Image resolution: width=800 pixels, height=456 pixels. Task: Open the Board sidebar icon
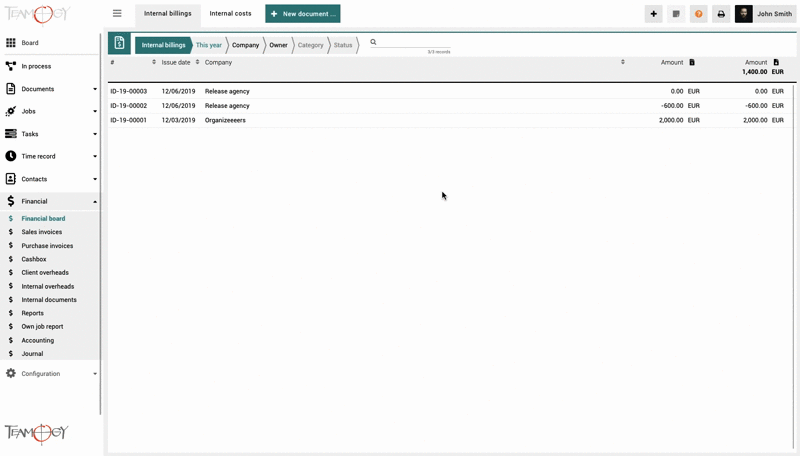click(x=11, y=43)
